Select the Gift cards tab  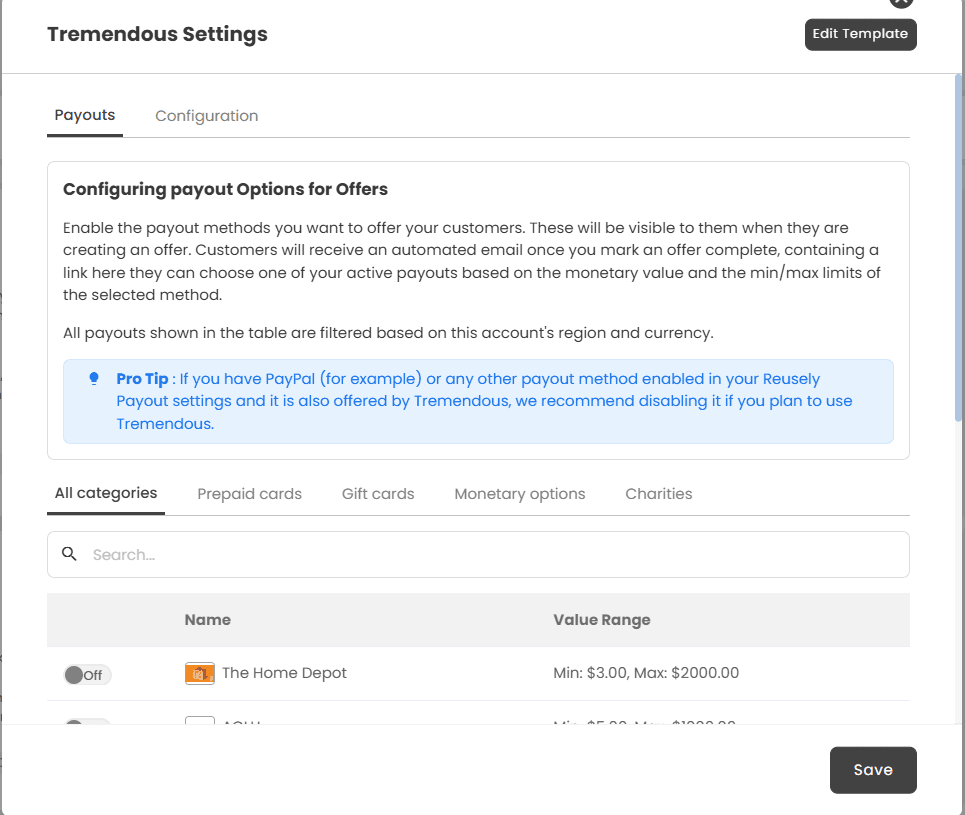point(378,494)
